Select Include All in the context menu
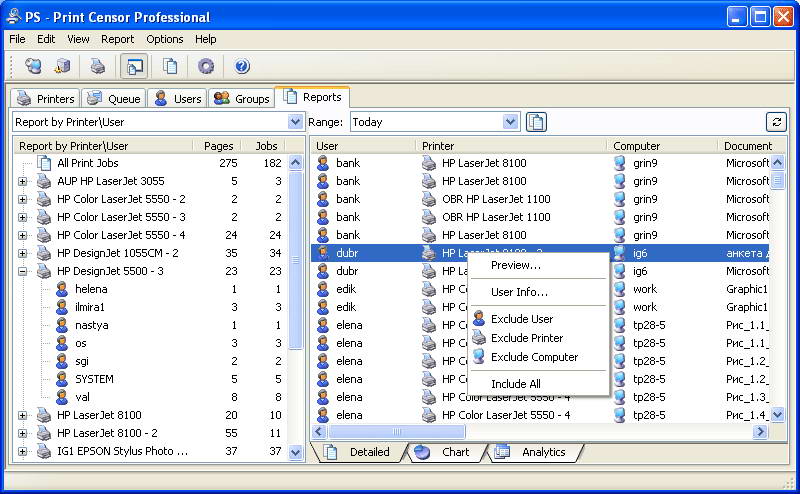The image size is (800, 494). pos(515,384)
